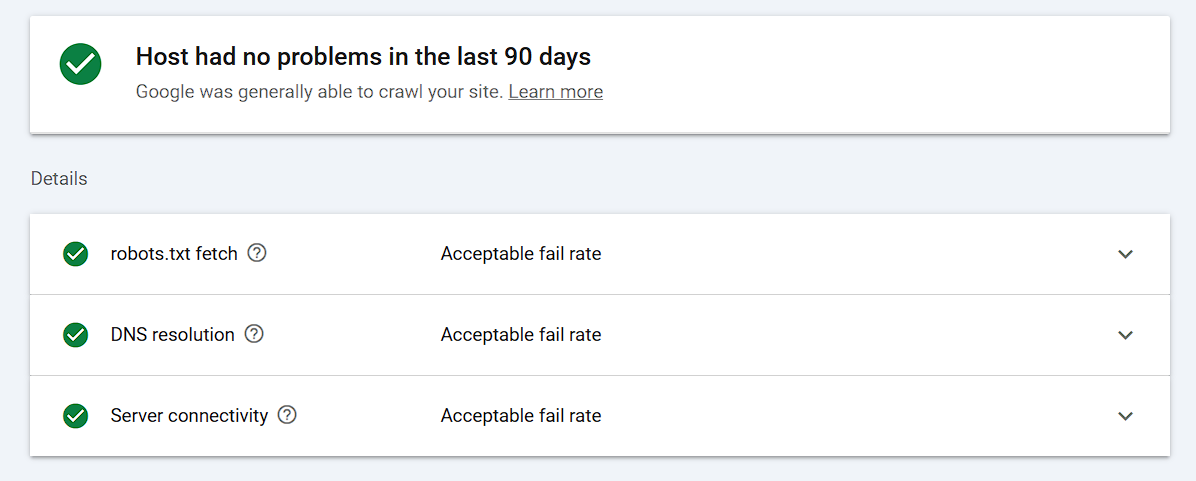Click "Google was generally able to crawl" text
This screenshot has width=1196, height=481.
[x=318, y=92]
